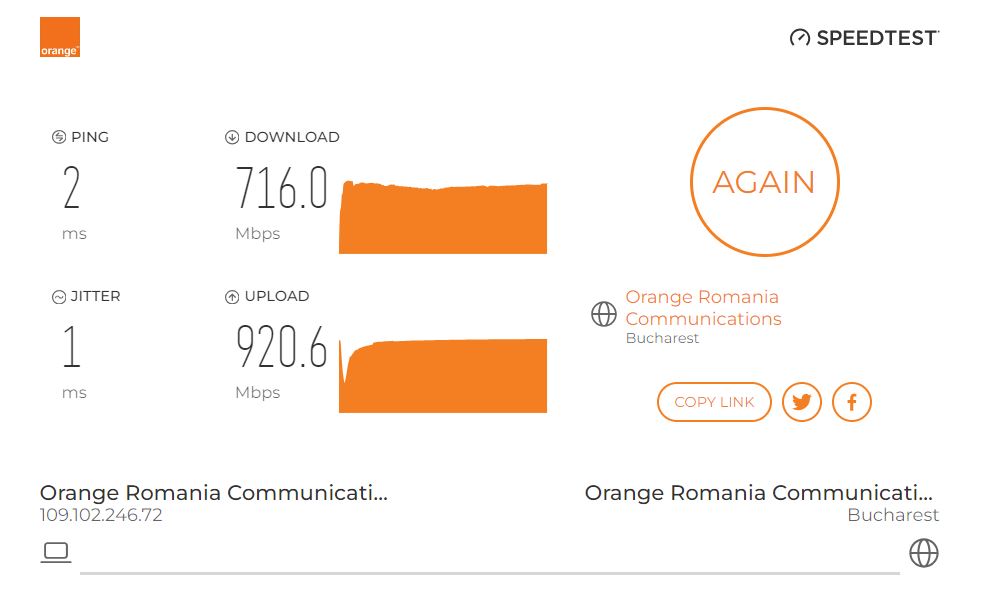This screenshot has height=612, width=1005.
Task: Click the COPY LINK button
Action: (x=714, y=402)
